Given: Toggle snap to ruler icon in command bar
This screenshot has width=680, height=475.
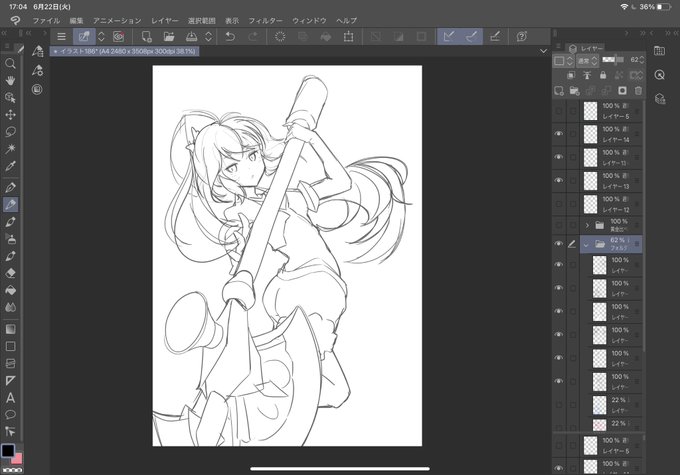Looking at the screenshot, I should (449, 36).
